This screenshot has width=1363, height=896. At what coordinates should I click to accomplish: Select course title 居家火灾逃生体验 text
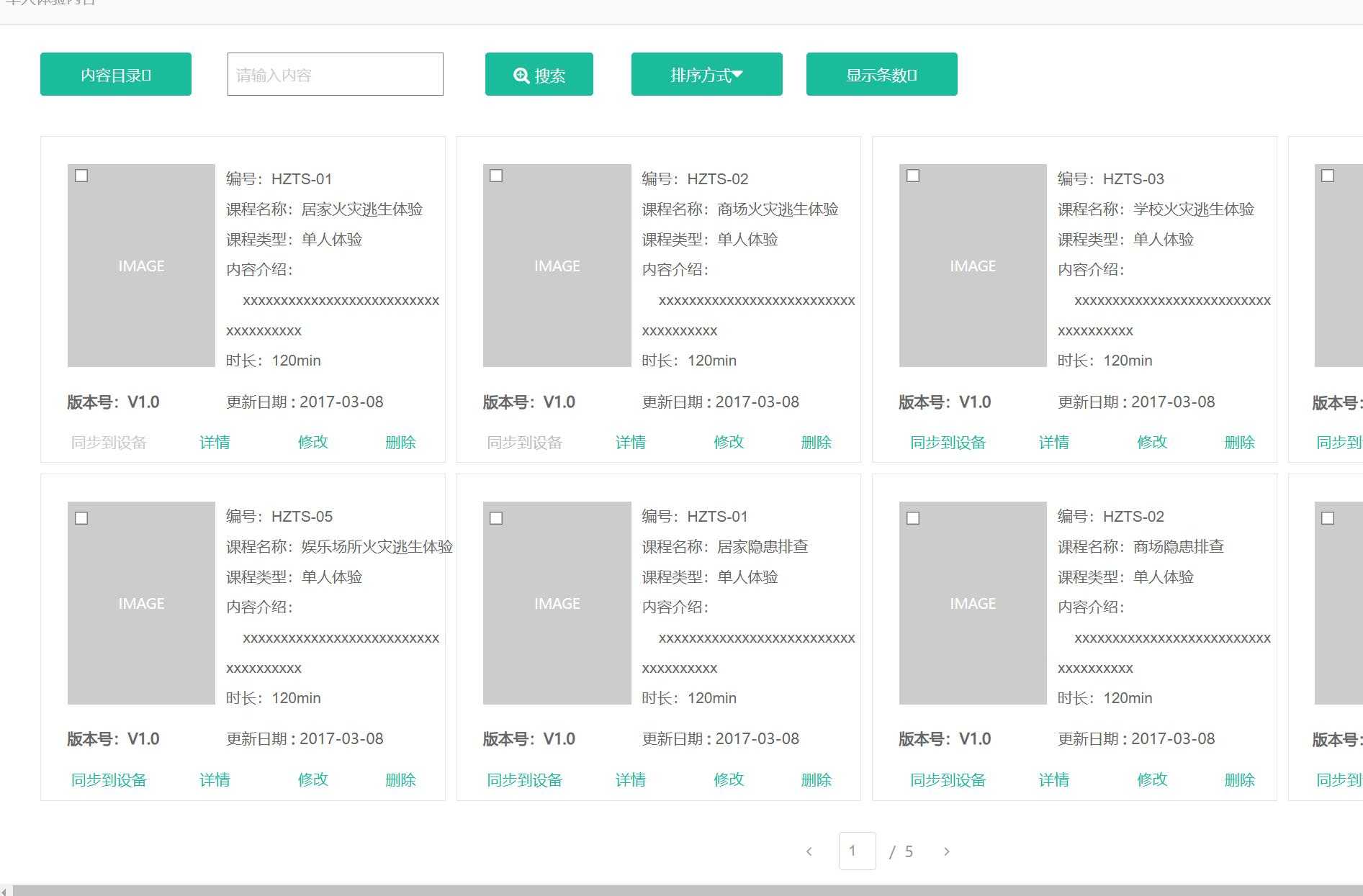(362, 209)
